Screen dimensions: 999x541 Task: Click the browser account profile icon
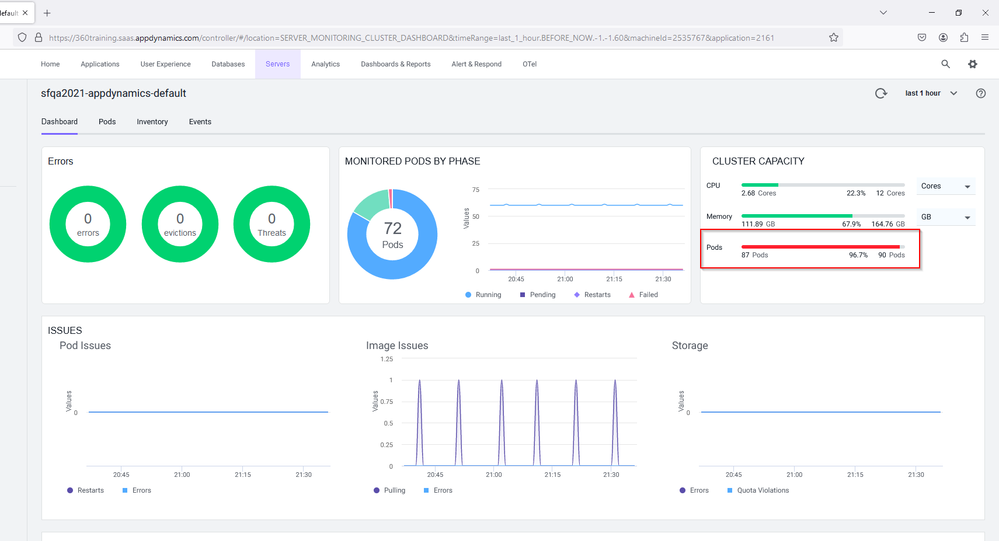tap(943, 38)
